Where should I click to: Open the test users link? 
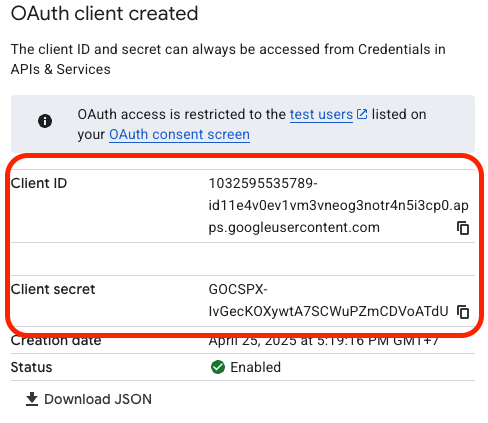coord(321,115)
